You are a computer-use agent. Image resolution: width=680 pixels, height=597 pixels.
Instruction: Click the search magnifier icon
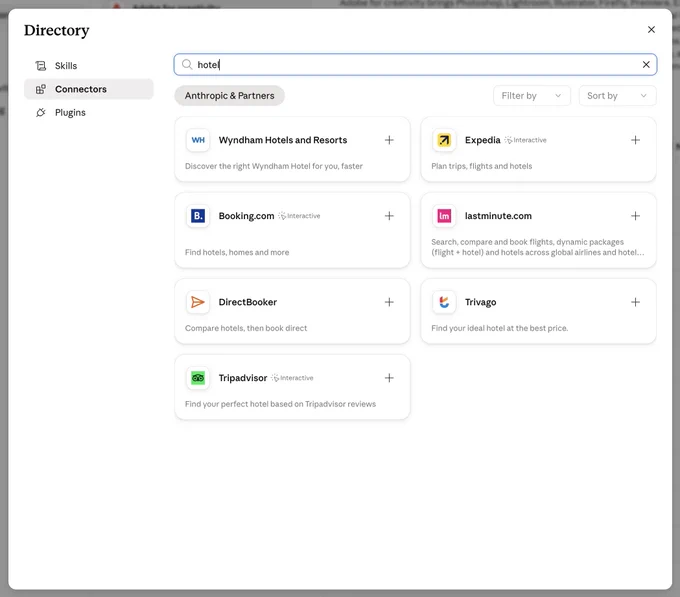187,65
